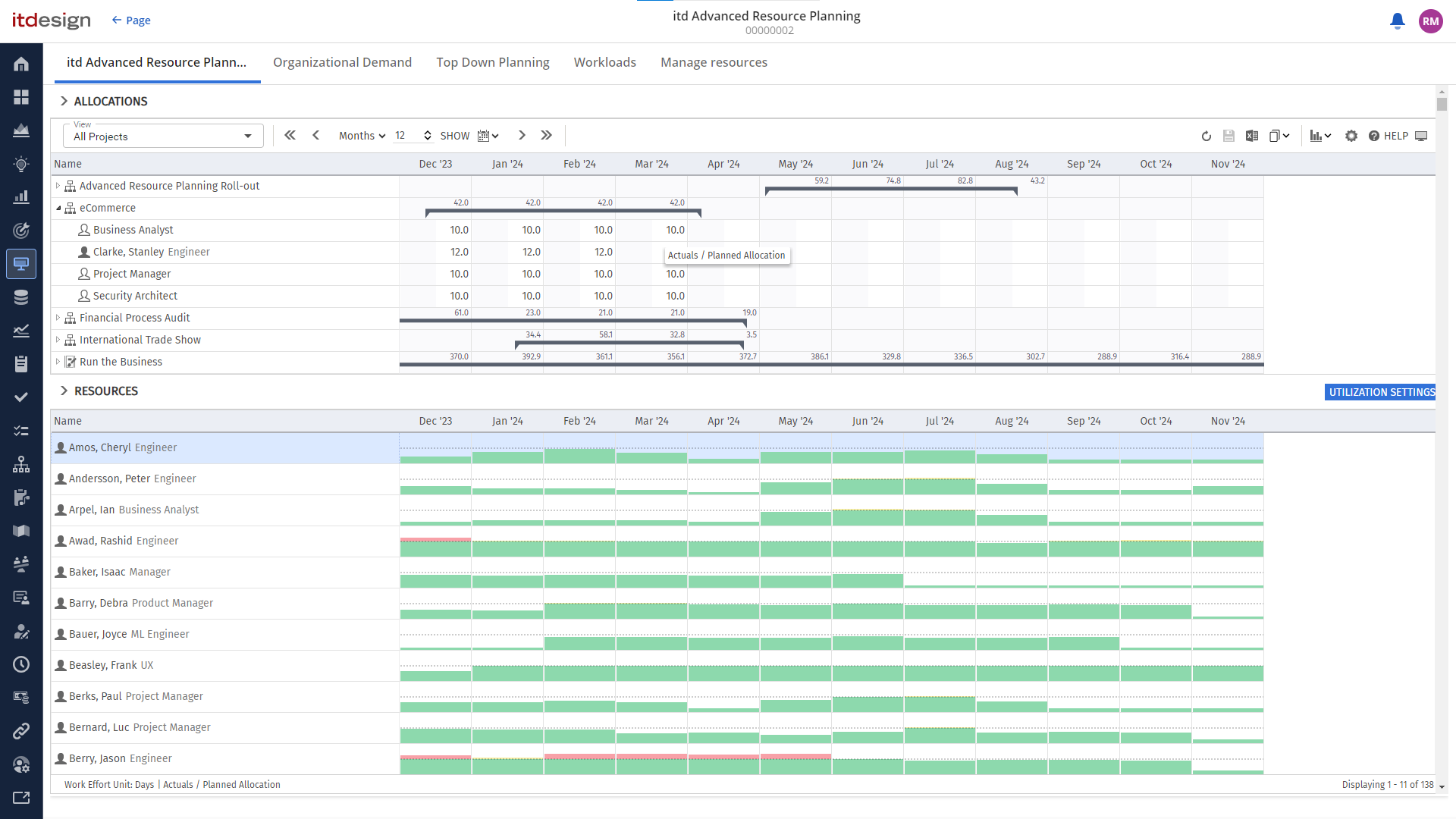Adjust the period count stepper arrows
This screenshot has width=1456, height=819.
(428, 136)
